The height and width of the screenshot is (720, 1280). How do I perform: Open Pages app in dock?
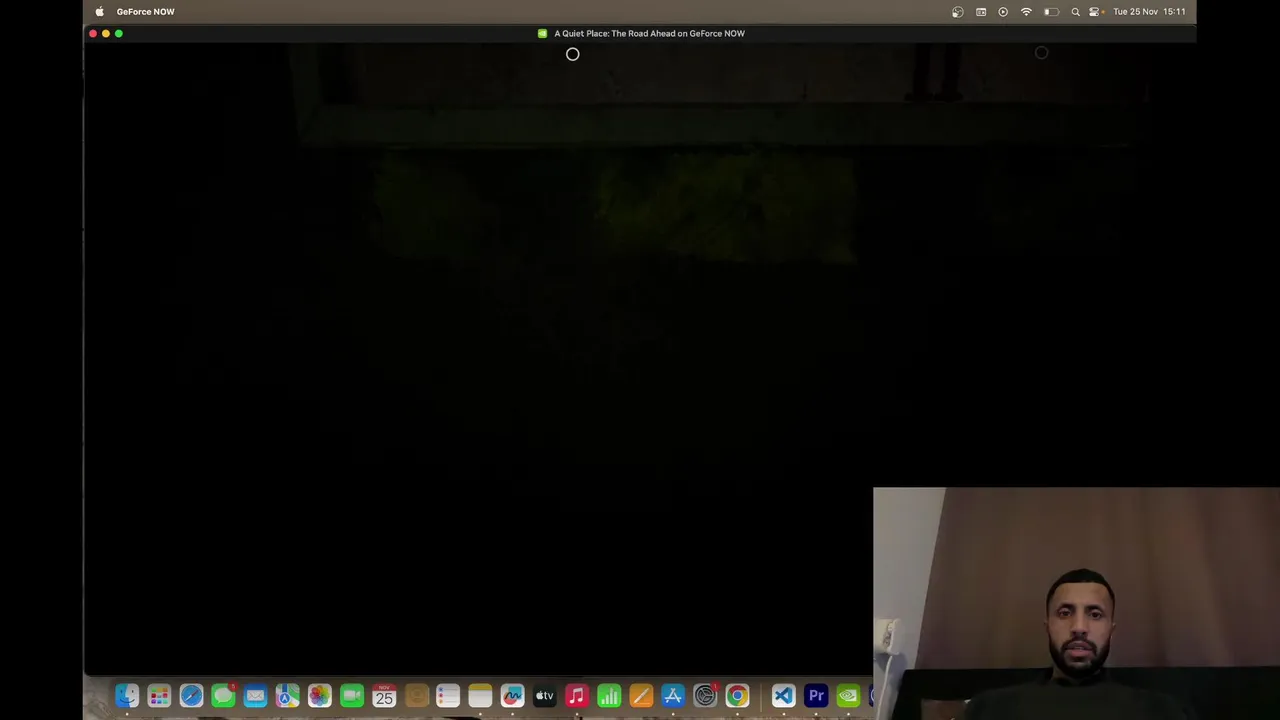click(x=640, y=696)
